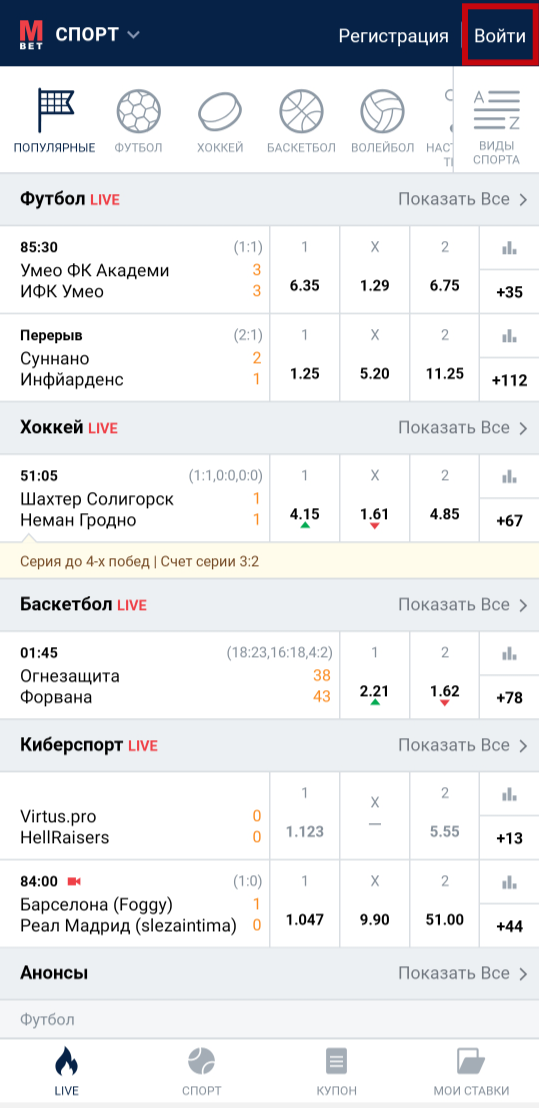Pick odds 6.35 for Умео ФК Академи
The width and height of the screenshot is (539, 1108).
[x=305, y=270]
